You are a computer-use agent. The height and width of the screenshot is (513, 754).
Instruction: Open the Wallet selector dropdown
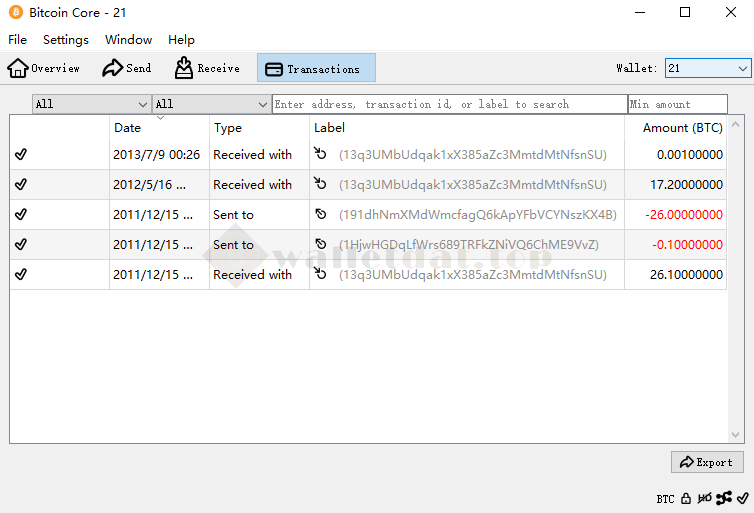point(707,68)
